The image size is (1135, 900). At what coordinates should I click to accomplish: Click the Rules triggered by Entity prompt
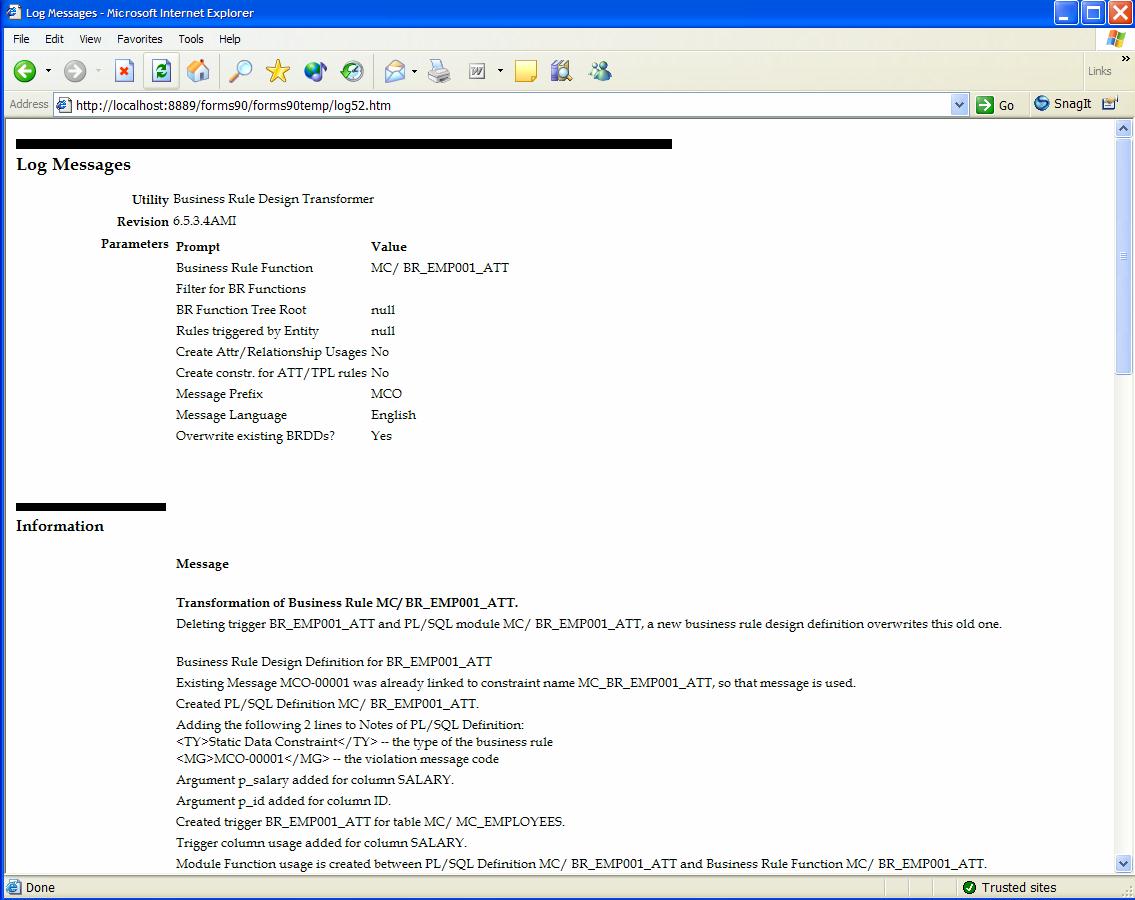[248, 331]
